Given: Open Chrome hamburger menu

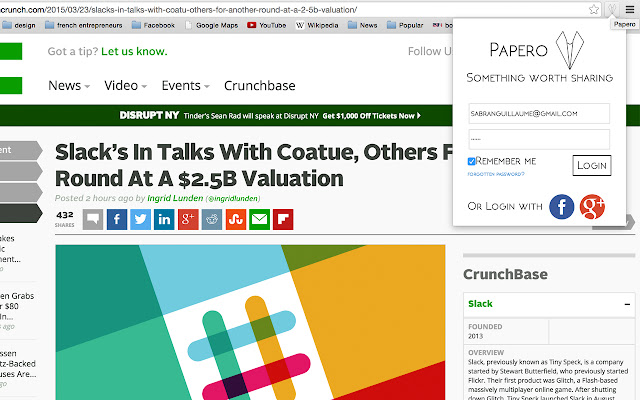Looking at the screenshot, I should pyautogui.click(x=630, y=9).
